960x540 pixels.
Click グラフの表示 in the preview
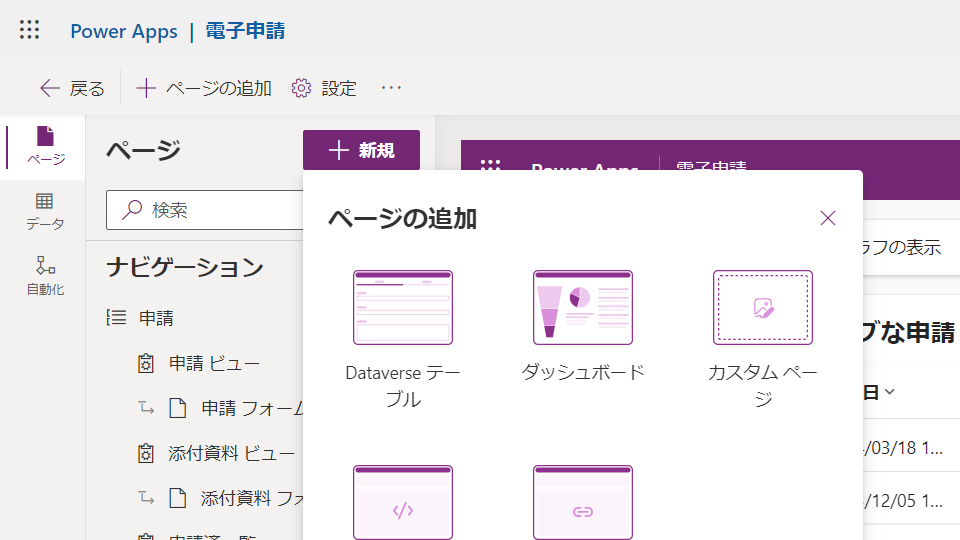[901, 247]
